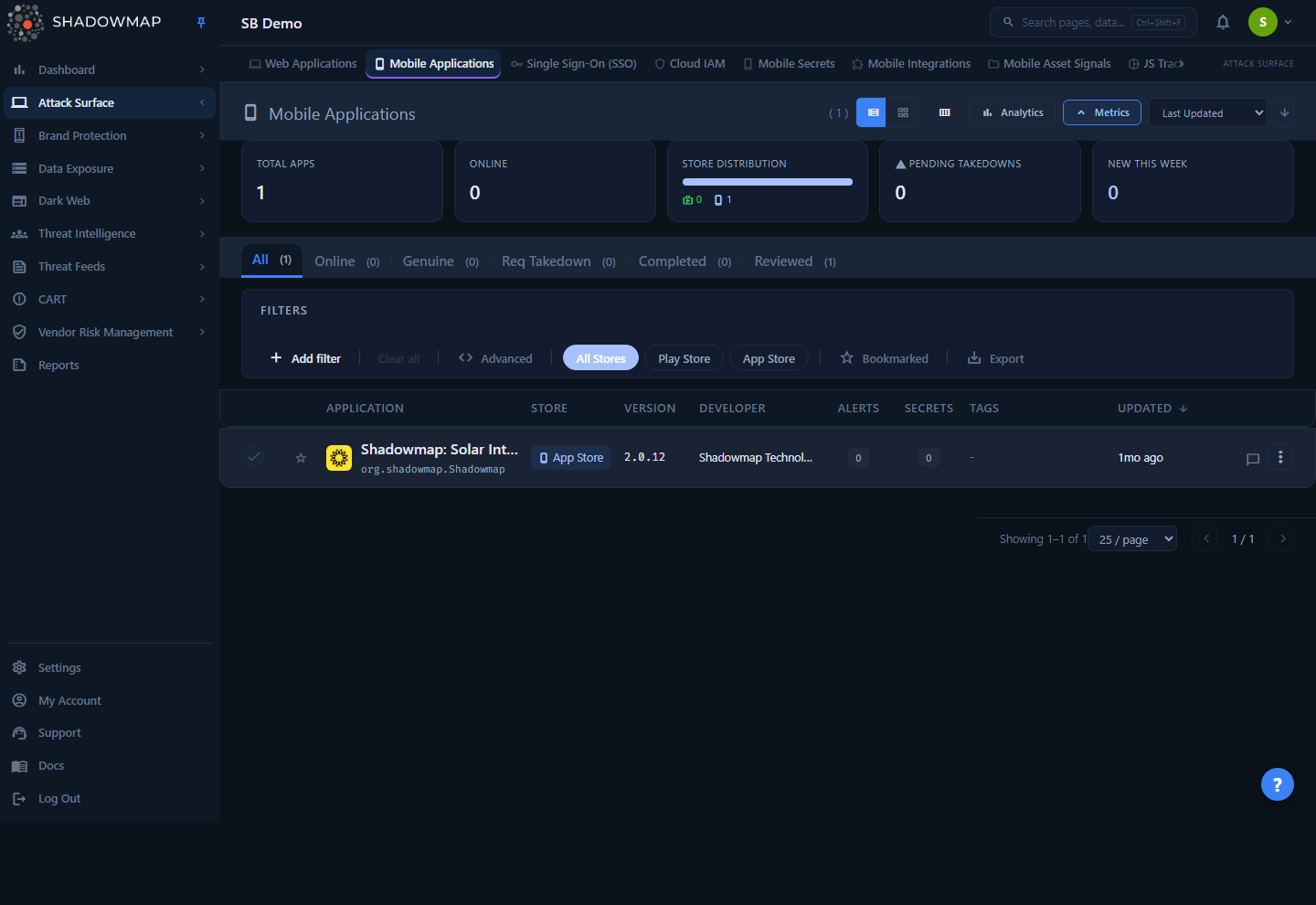Image resolution: width=1316 pixels, height=905 pixels.
Task: Open the Last Updated sort dropdown
Action: (1208, 113)
